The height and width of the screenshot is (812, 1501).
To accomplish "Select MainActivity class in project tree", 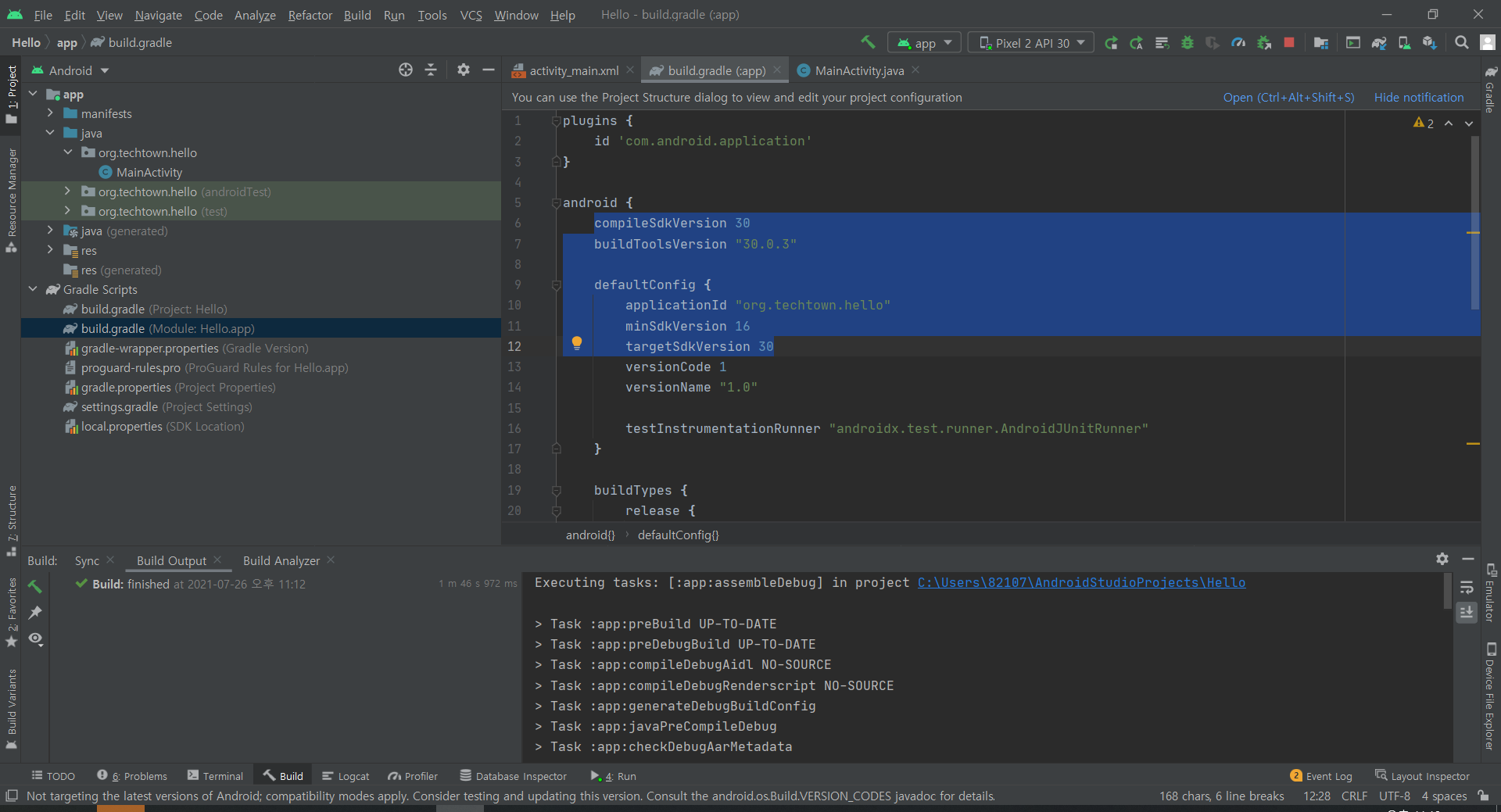I will (x=149, y=172).
